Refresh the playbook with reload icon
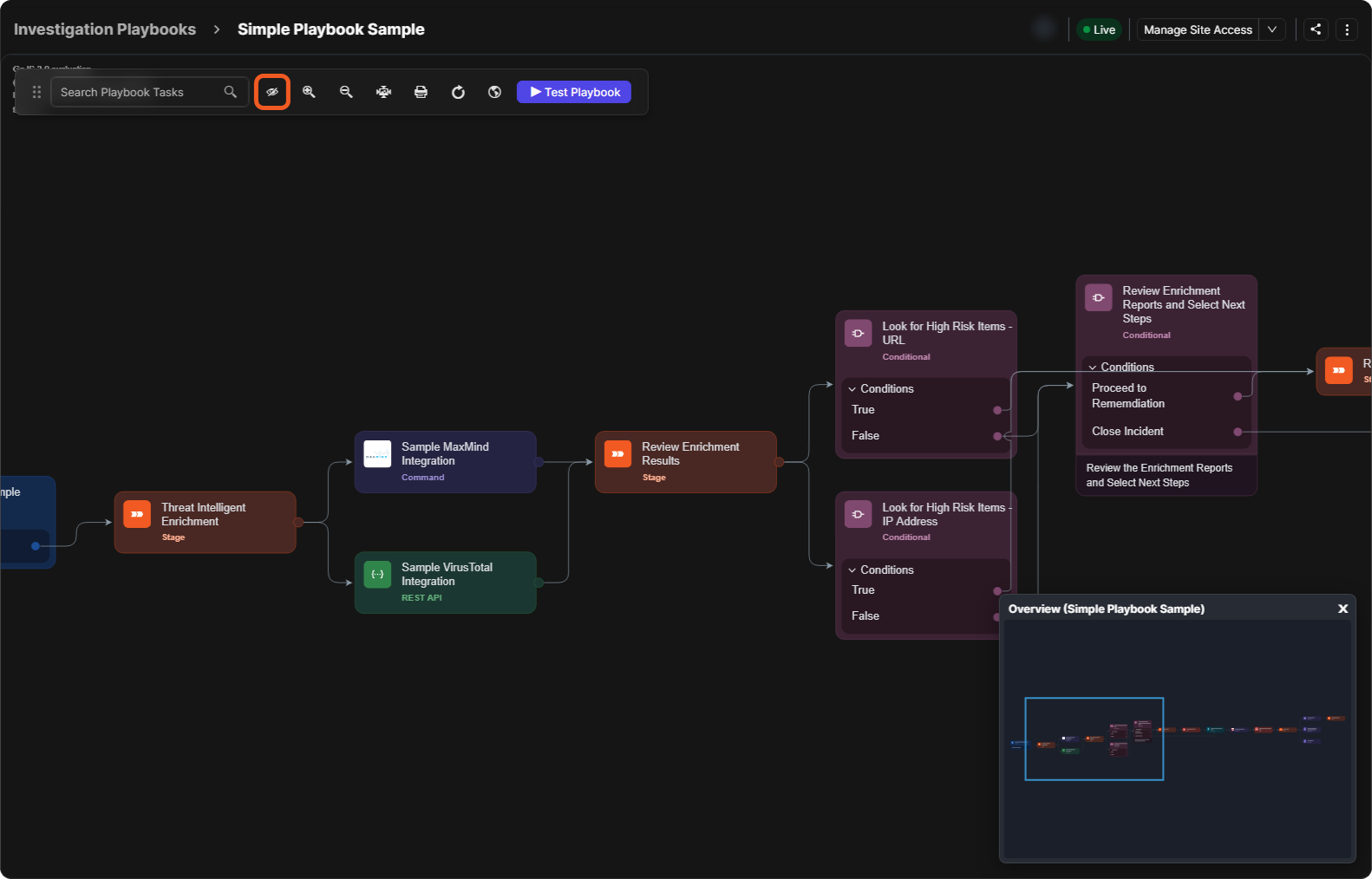 coord(458,92)
